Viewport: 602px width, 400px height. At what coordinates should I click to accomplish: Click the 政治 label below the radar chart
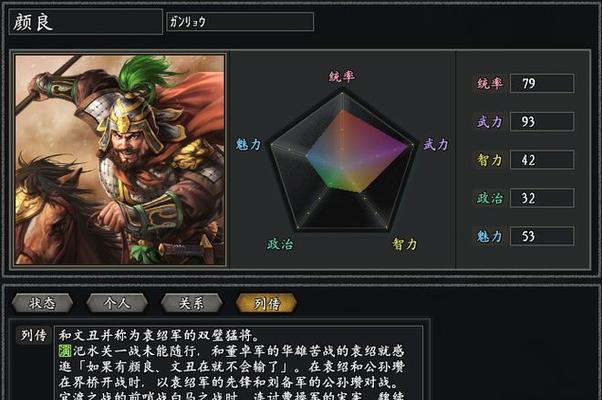(280, 244)
